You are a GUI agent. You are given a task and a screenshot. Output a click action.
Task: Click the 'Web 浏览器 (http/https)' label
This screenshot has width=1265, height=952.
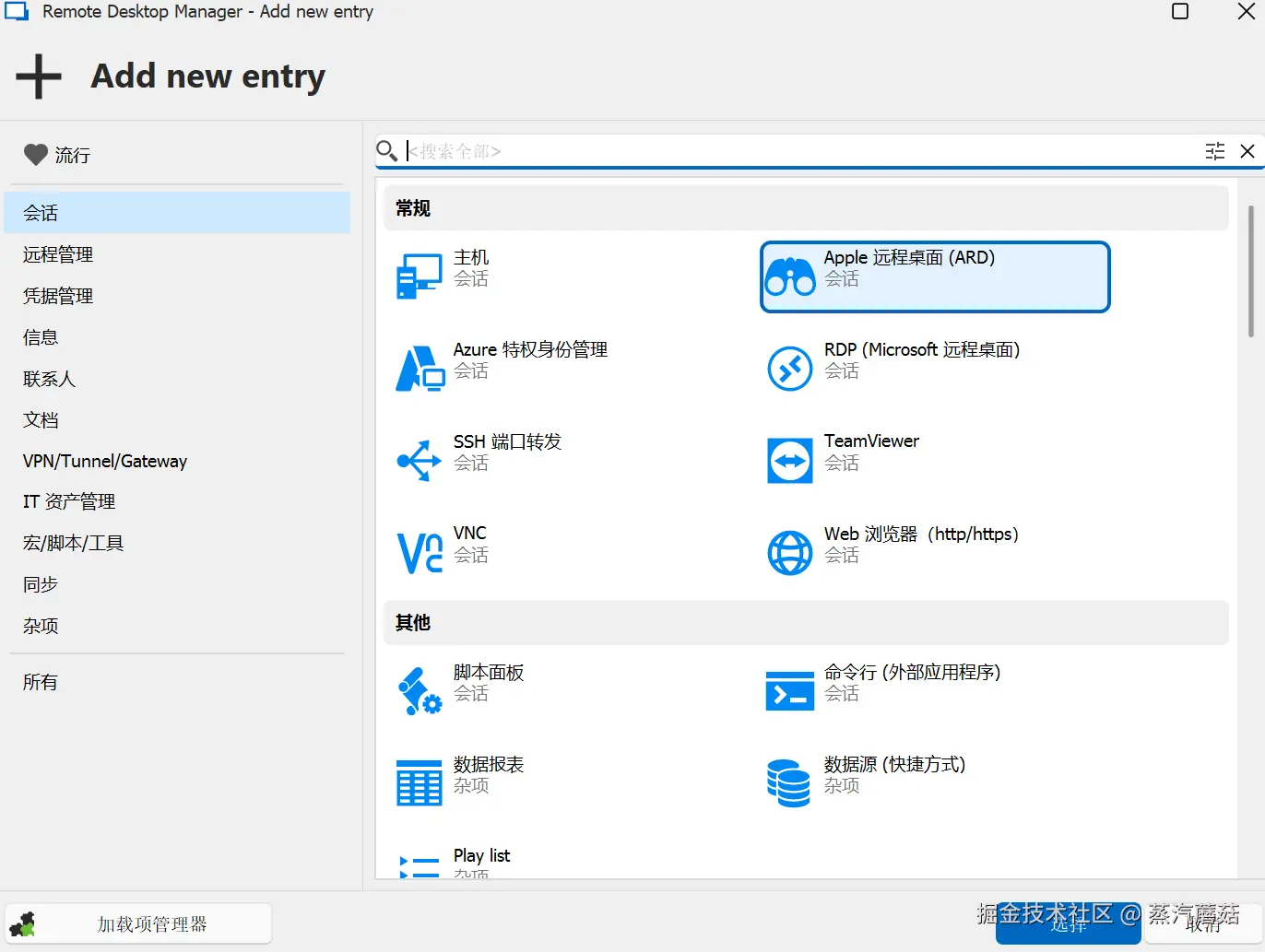click(x=921, y=535)
